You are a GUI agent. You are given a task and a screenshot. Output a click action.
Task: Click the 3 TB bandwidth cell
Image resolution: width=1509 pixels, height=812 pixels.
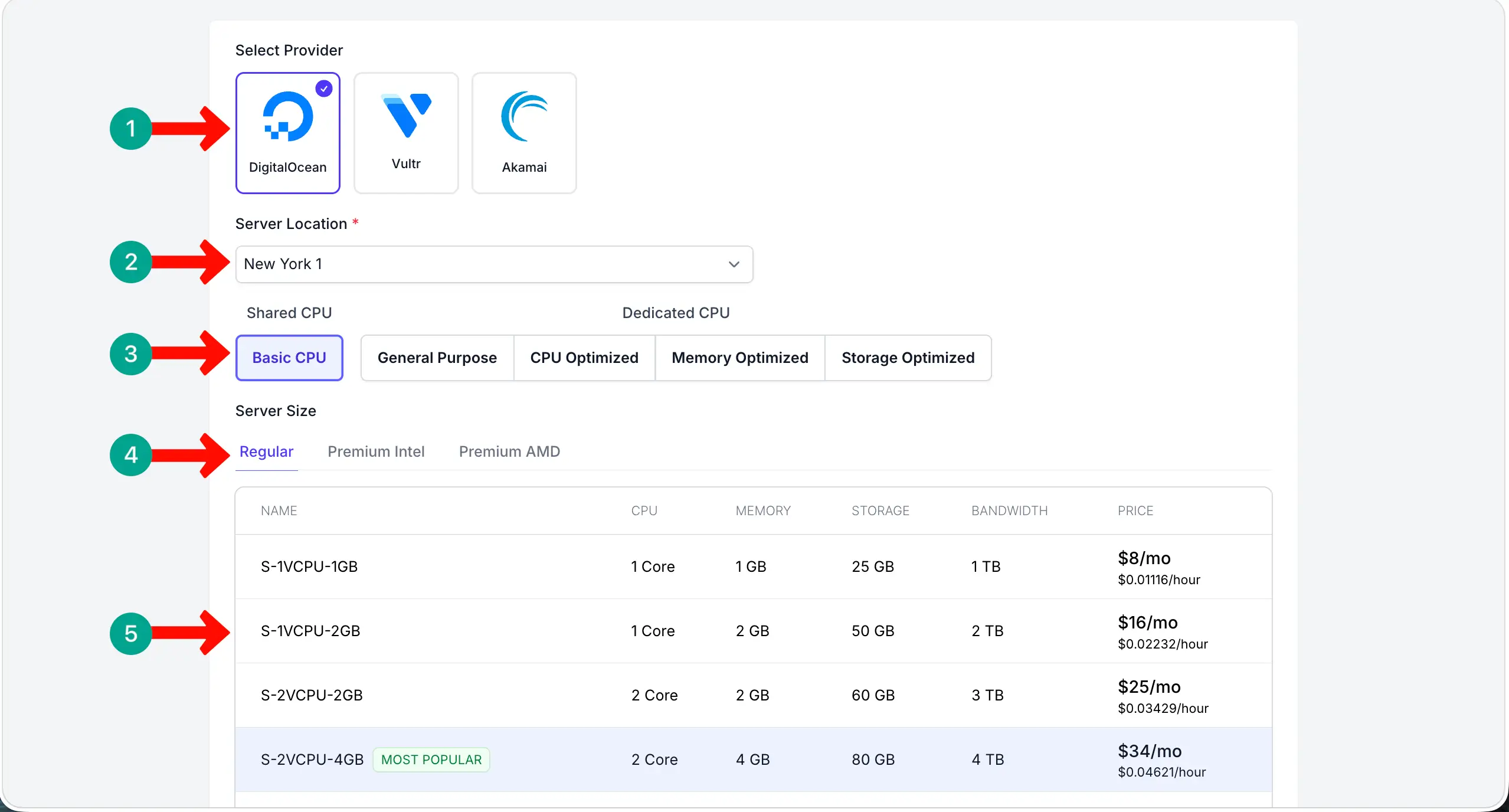click(987, 695)
